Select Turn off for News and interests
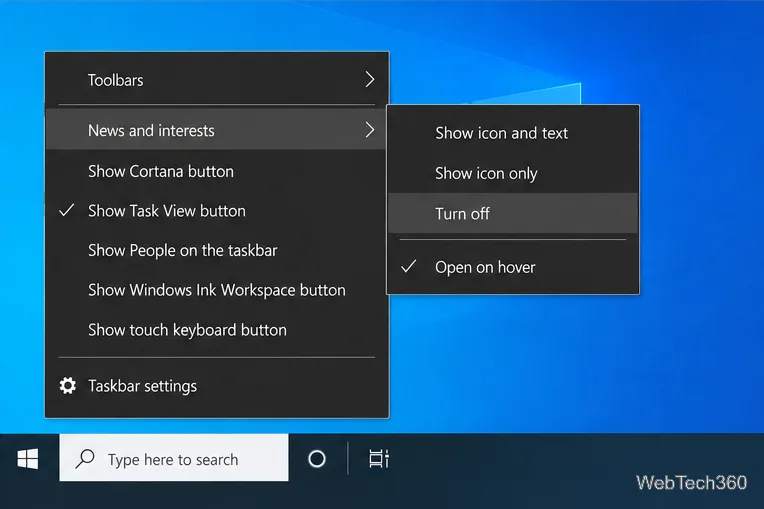This screenshot has width=764, height=509. coord(513,213)
